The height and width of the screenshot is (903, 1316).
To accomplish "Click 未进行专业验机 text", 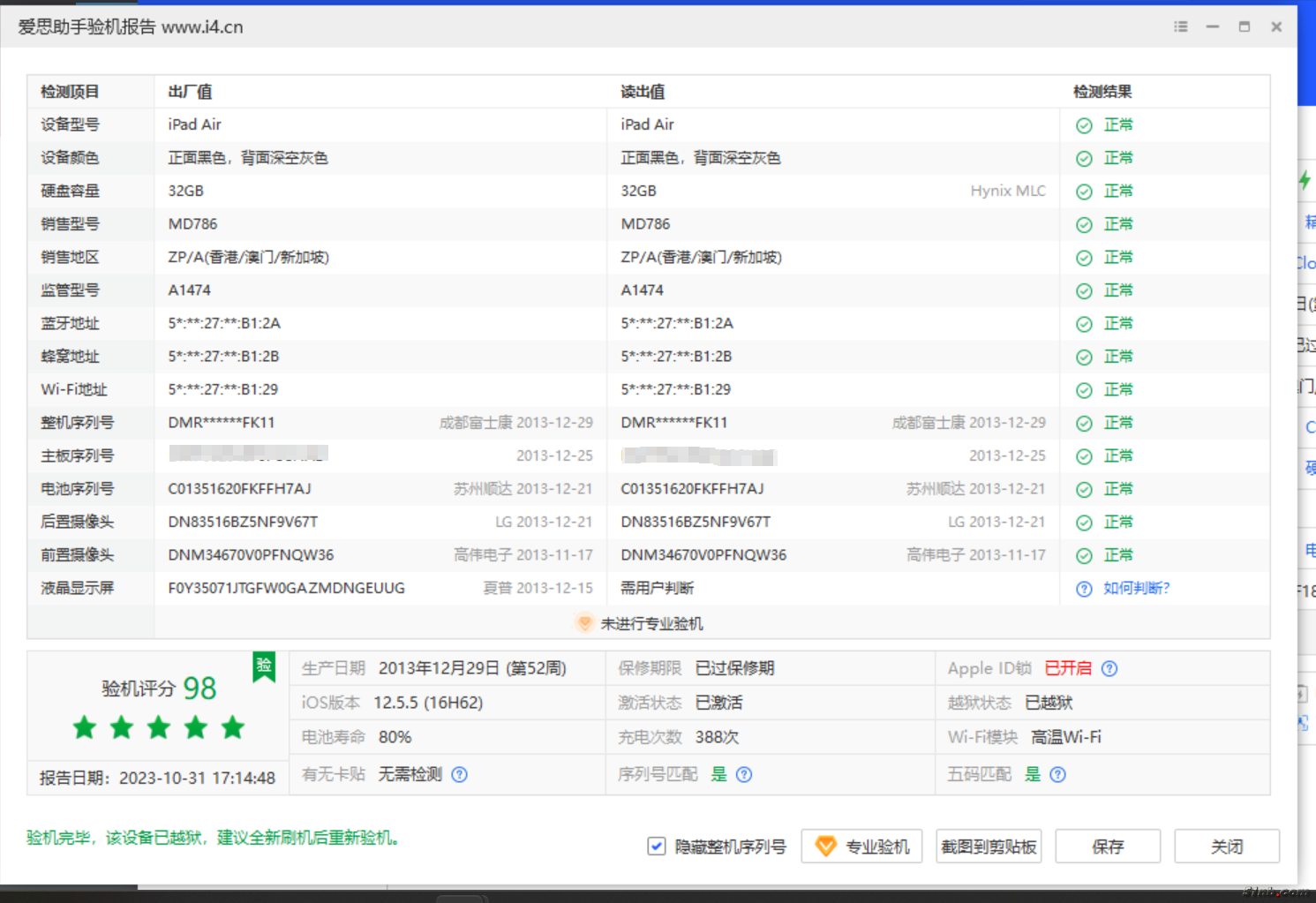I will click(x=651, y=623).
